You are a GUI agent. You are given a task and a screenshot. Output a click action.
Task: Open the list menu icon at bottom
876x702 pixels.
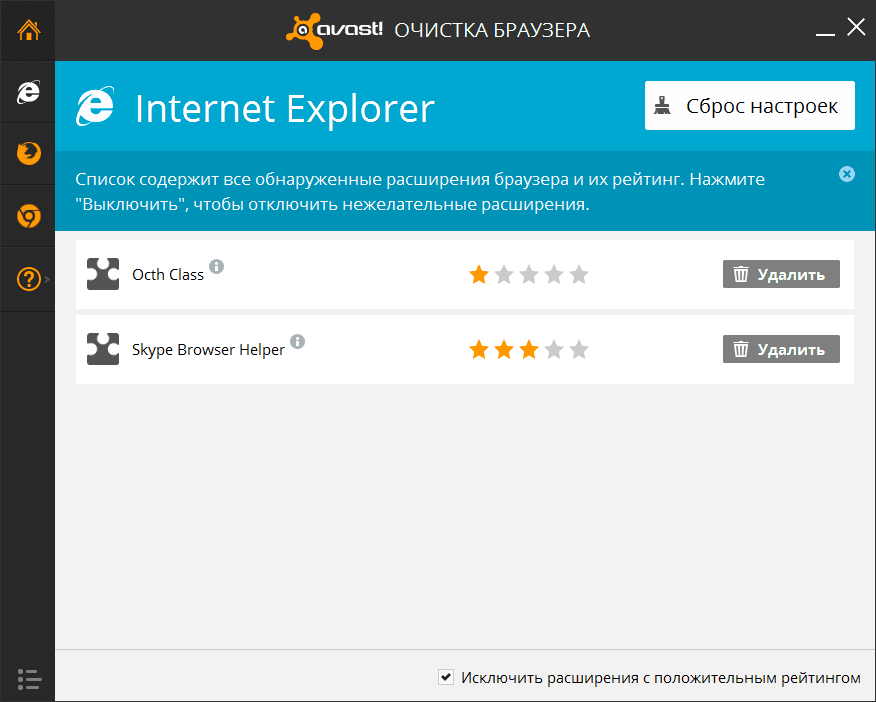[x=29, y=679]
